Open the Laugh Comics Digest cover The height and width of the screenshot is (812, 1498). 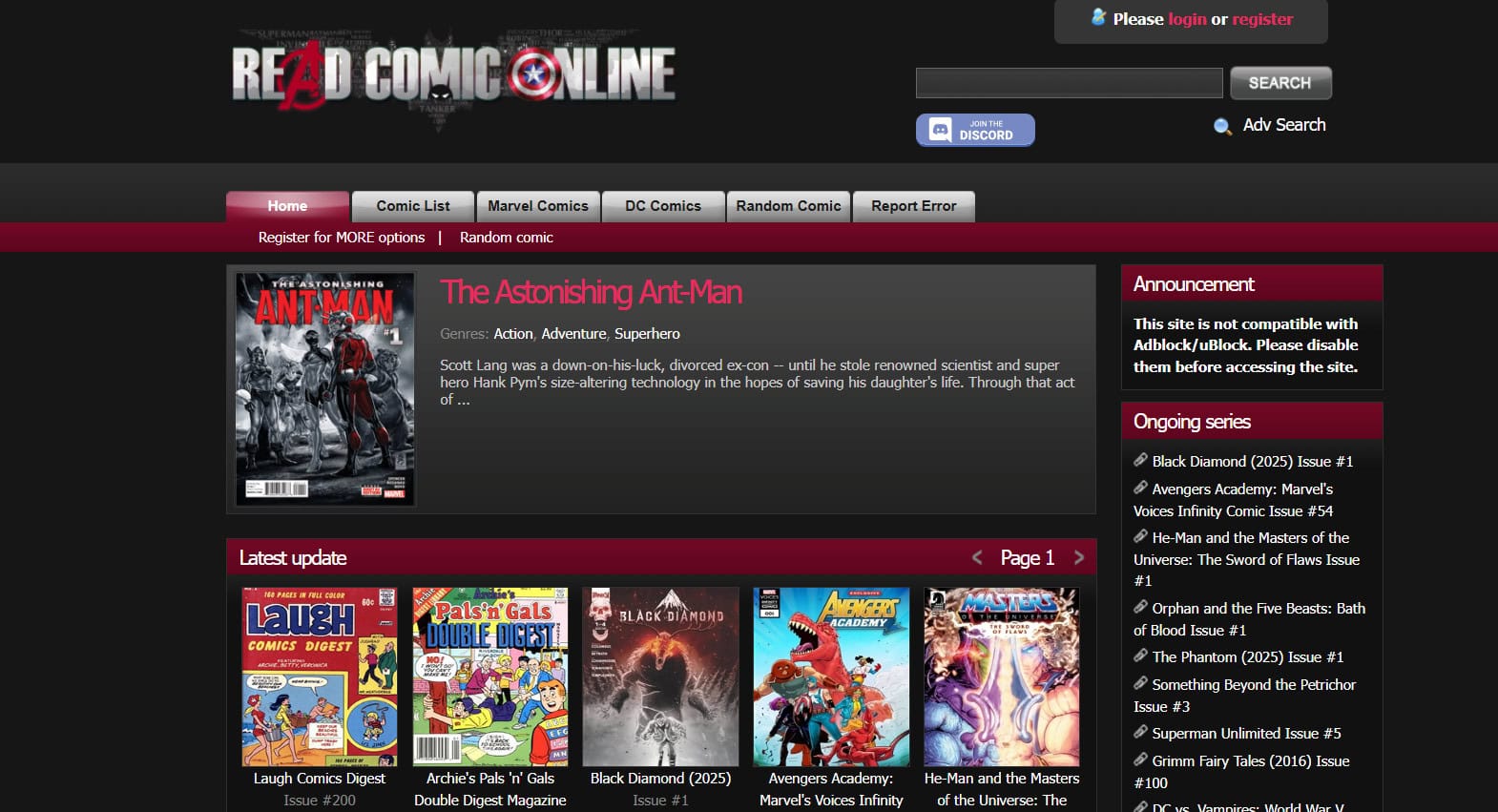coord(320,677)
